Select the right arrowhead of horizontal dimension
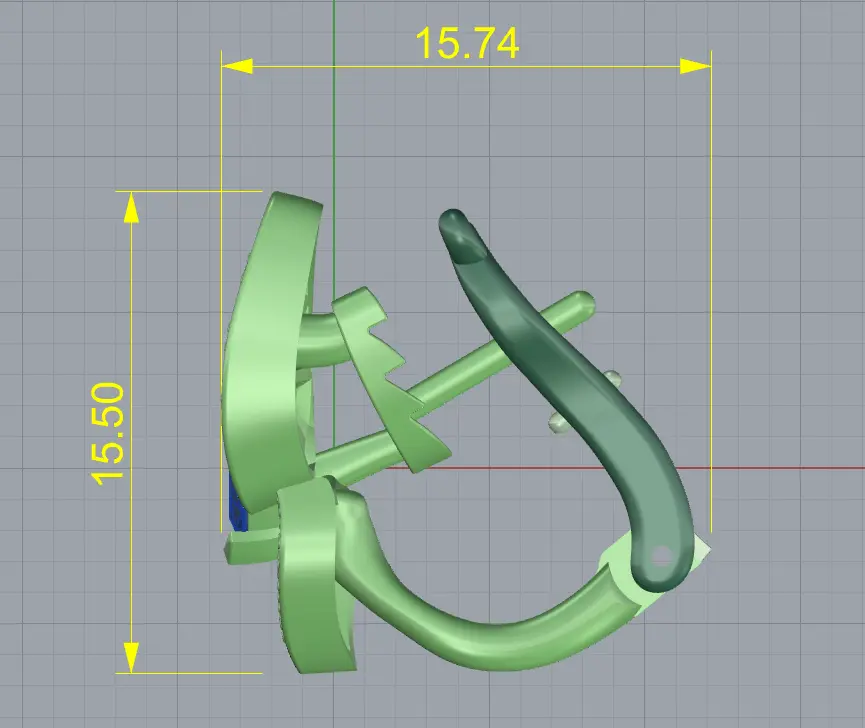This screenshot has height=728, width=865. point(696,67)
